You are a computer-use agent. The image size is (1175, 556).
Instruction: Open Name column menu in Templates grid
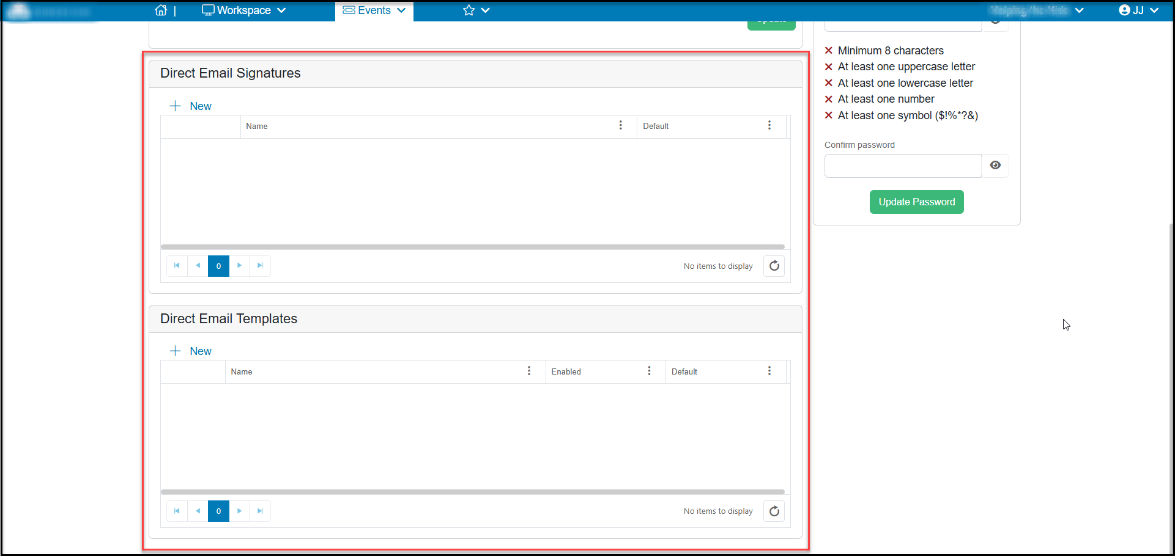tap(529, 370)
